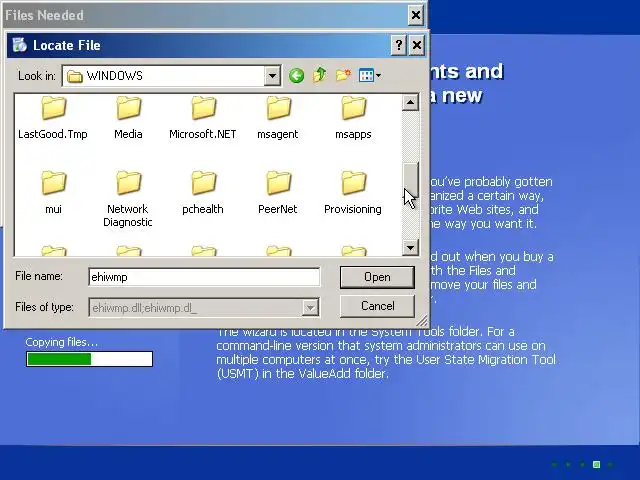Click the Provisioning folder name label
Viewport: 640px width, 480px height.
coord(353,209)
